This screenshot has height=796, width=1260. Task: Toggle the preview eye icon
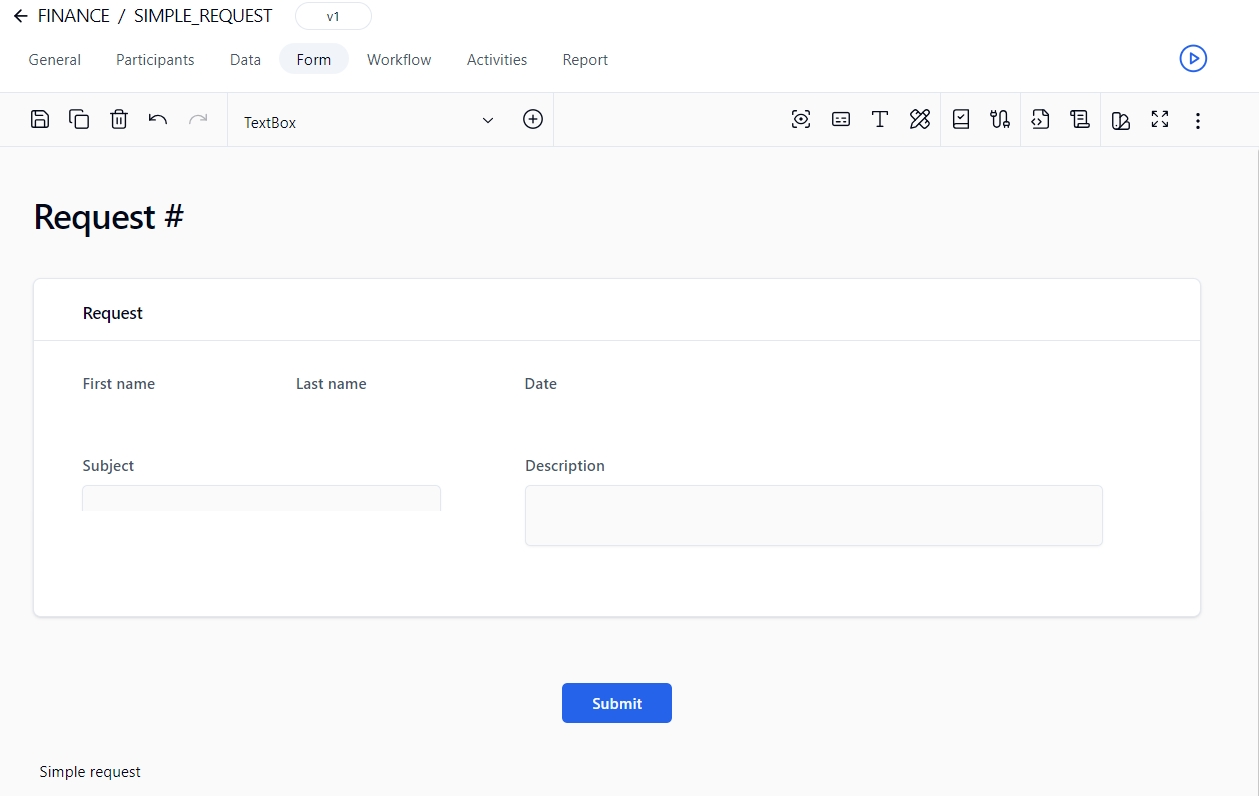pos(801,120)
